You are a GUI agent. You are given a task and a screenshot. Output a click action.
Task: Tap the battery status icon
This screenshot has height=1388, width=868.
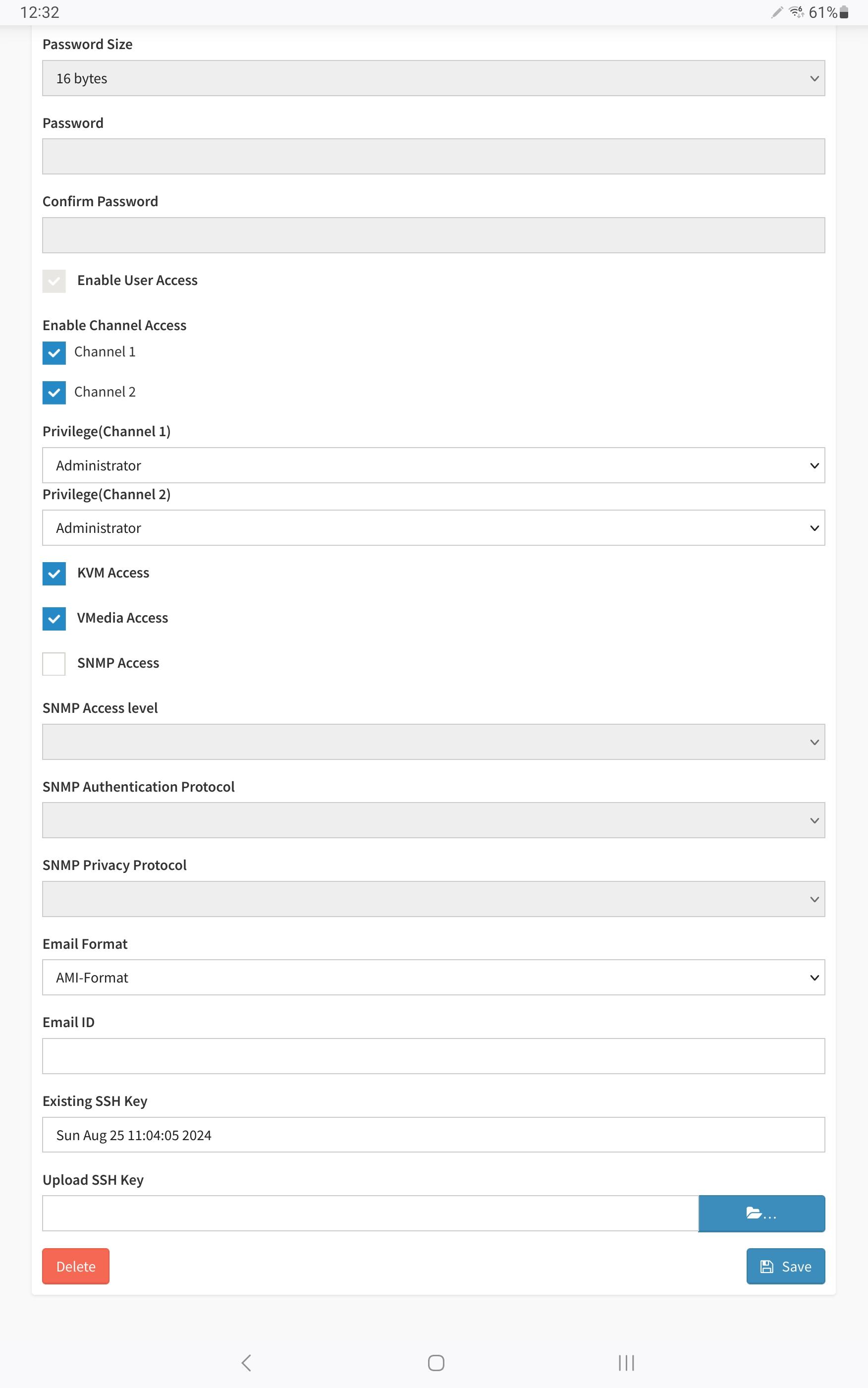(x=844, y=12)
